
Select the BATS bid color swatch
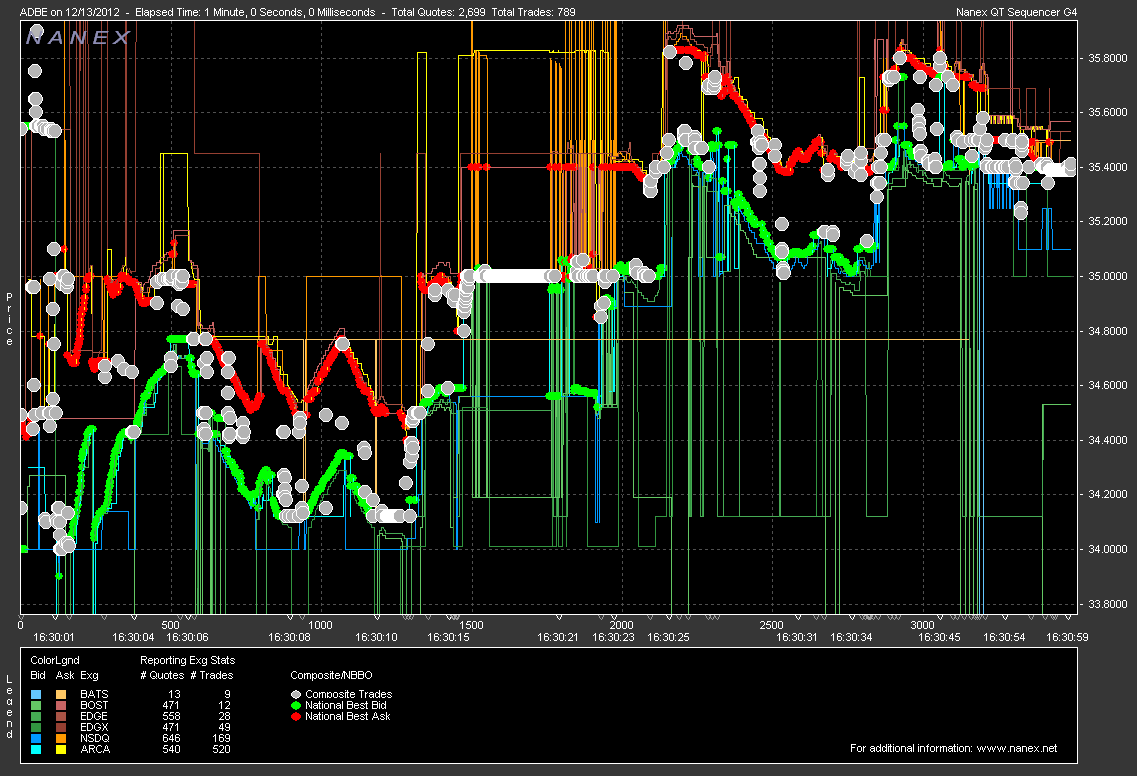click(x=36, y=695)
